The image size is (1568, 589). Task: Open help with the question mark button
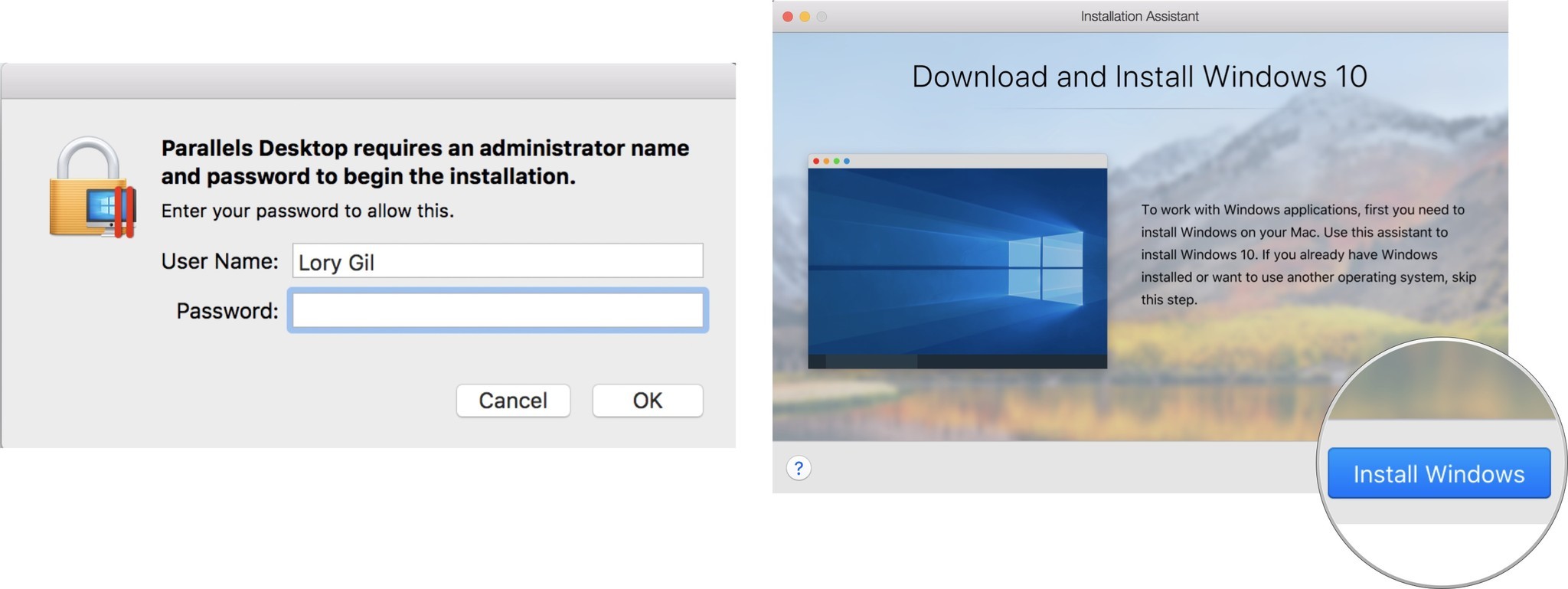click(799, 468)
